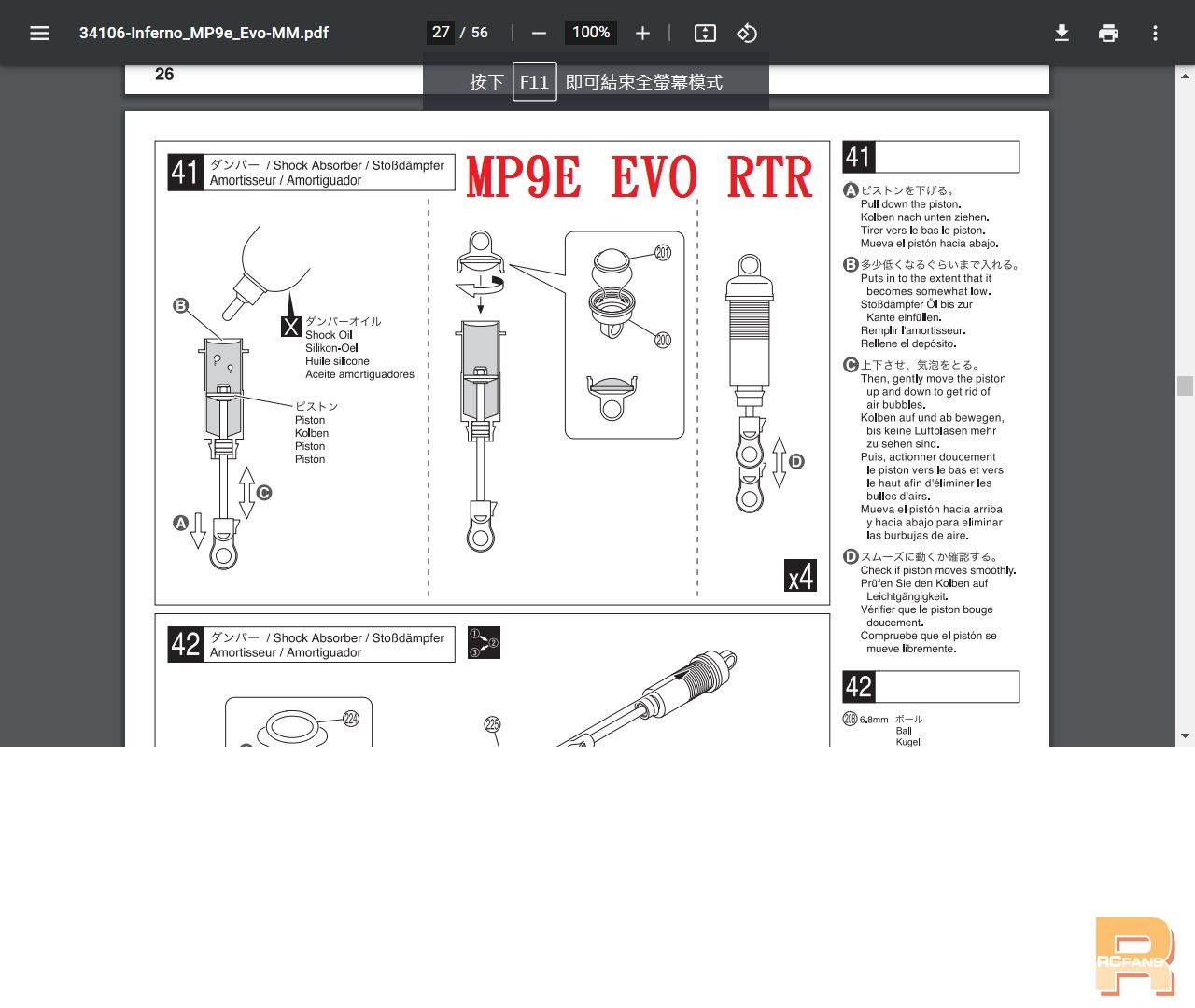1195x1008 pixels.
Task: Zoom out with the minus button
Action: [x=539, y=33]
